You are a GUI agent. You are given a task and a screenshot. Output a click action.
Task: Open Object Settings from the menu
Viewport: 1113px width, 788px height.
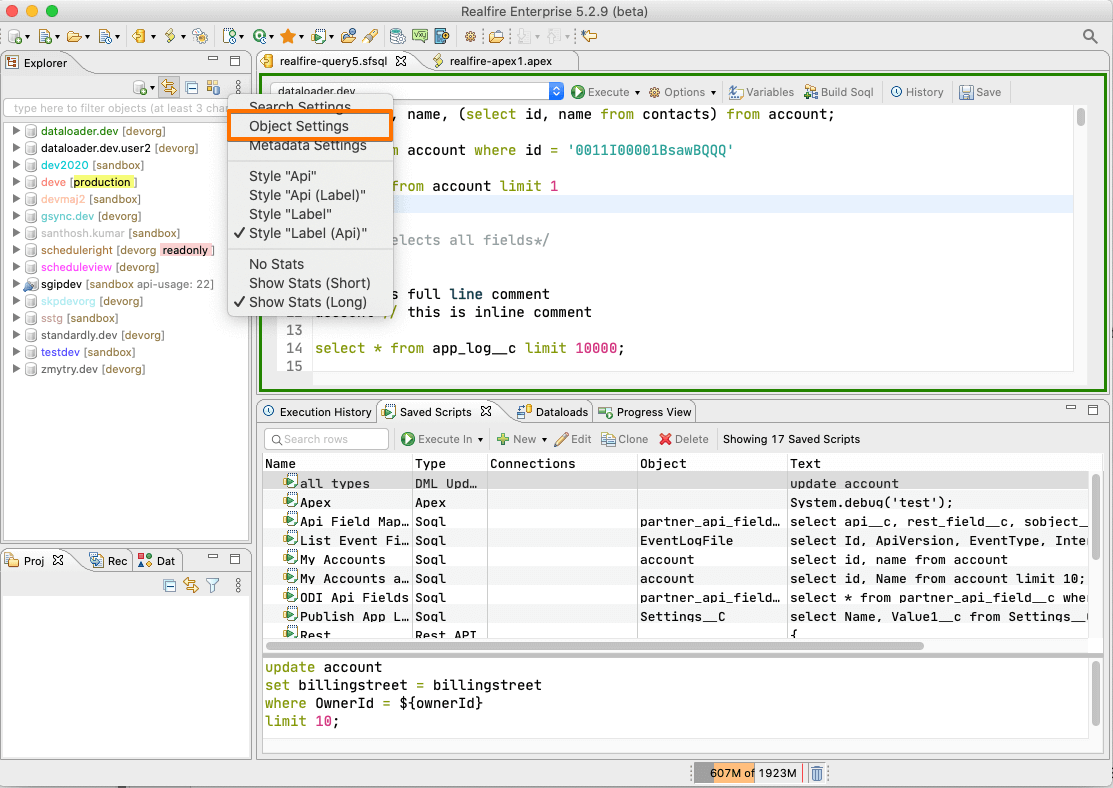tap(310, 126)
